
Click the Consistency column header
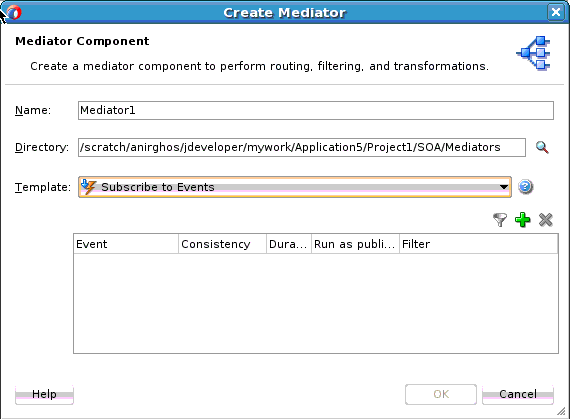click(x=223, y=244)
